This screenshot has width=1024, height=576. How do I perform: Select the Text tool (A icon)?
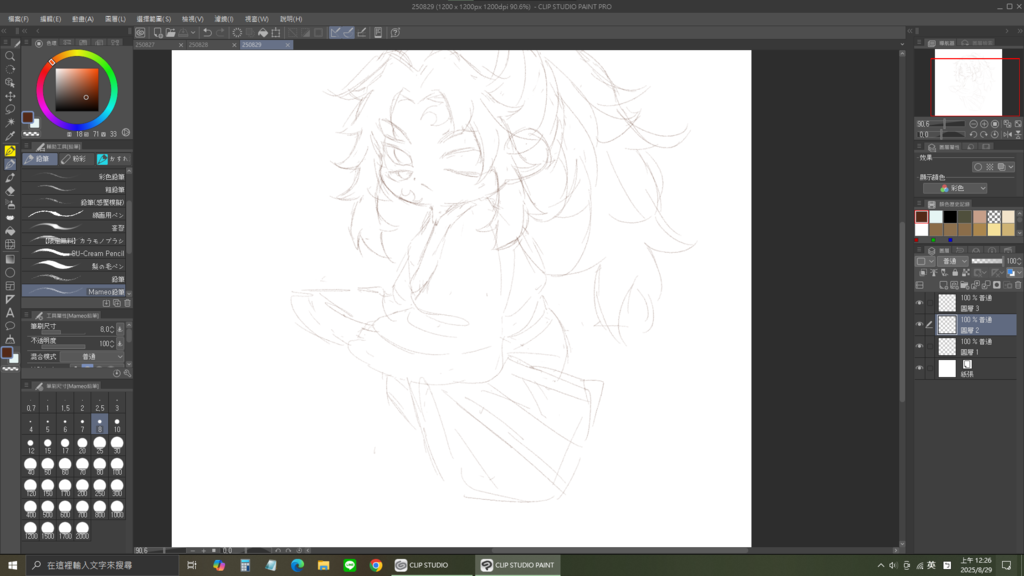click(x=10, y=313)
